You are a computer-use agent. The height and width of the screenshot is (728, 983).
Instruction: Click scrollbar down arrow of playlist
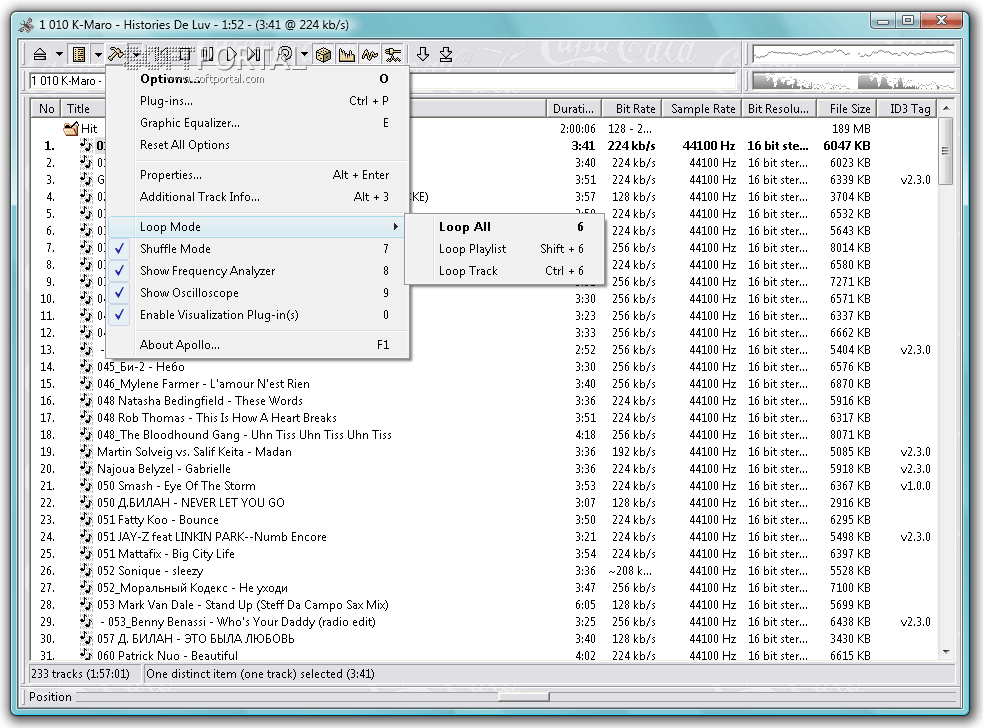point(945,652)
